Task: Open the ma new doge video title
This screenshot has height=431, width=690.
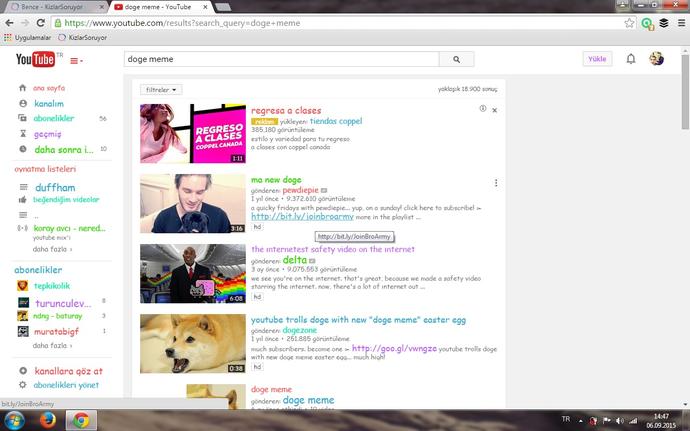Action: click(x=276, y=179)
